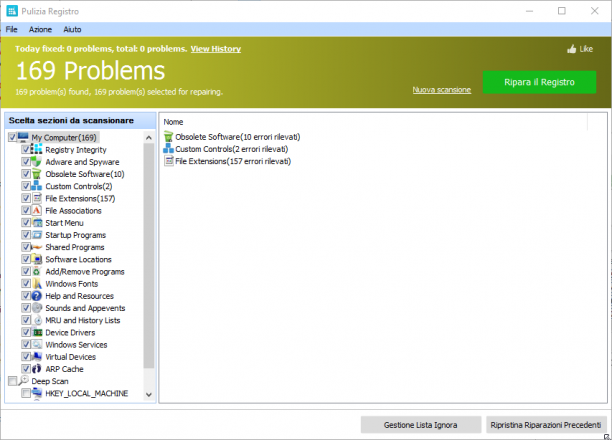
Task: Click the MRU and History Lists icon
Action: [37, 320]
